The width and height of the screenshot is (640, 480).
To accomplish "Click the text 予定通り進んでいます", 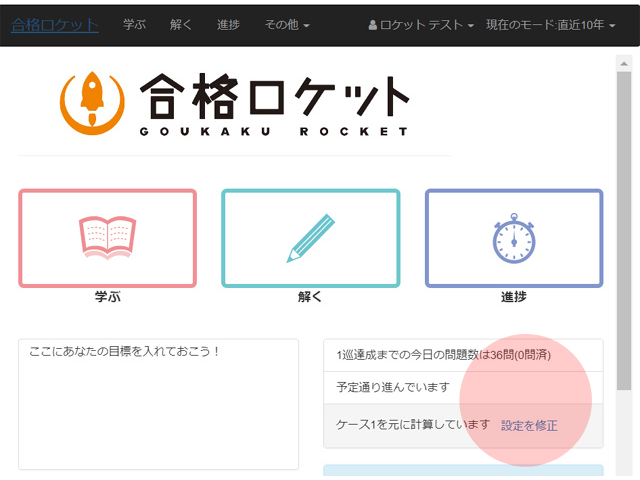I will [x=393, y=387].
